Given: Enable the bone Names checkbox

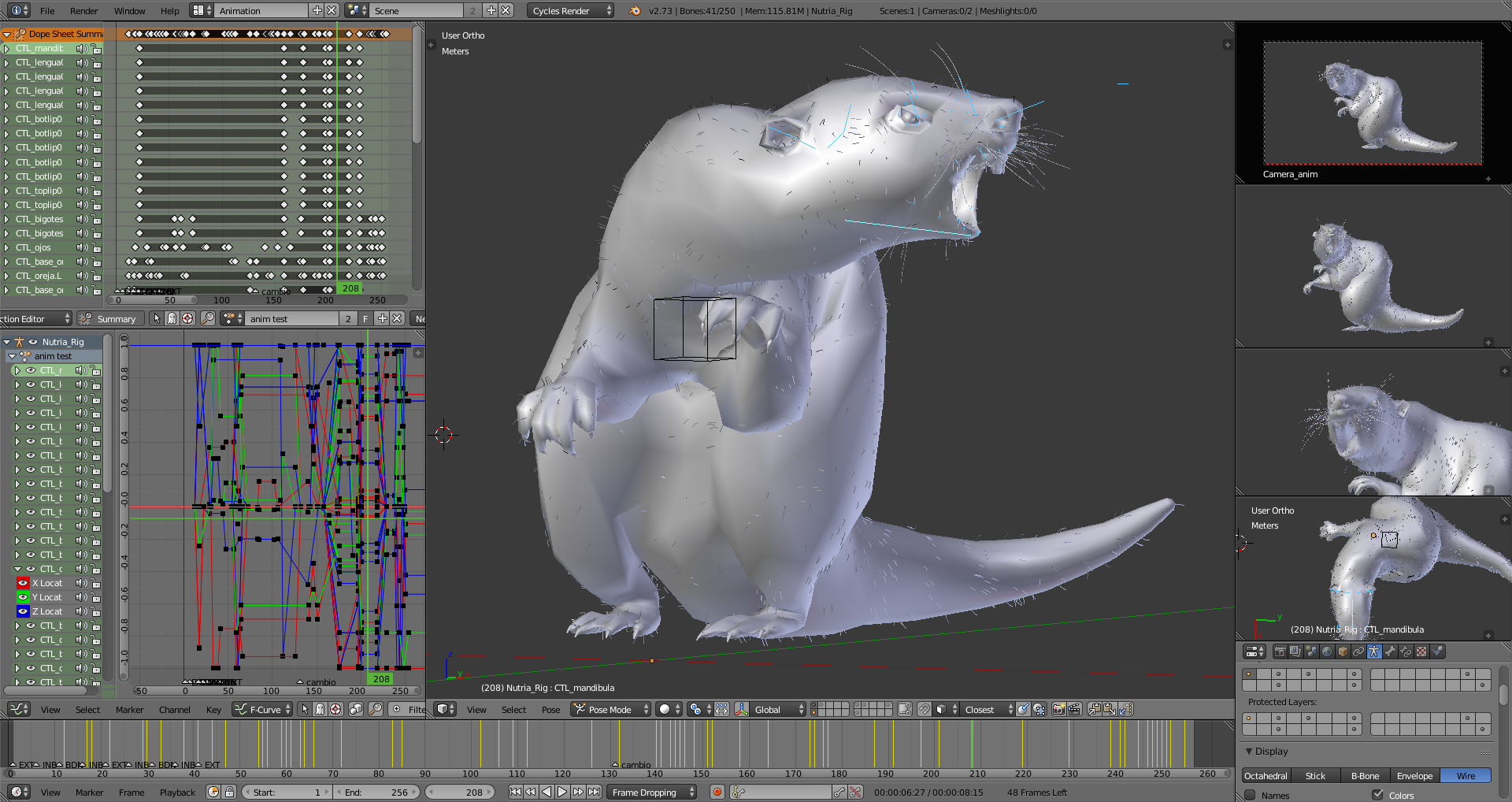Looking at the screenshot, I should [1250, 795].
